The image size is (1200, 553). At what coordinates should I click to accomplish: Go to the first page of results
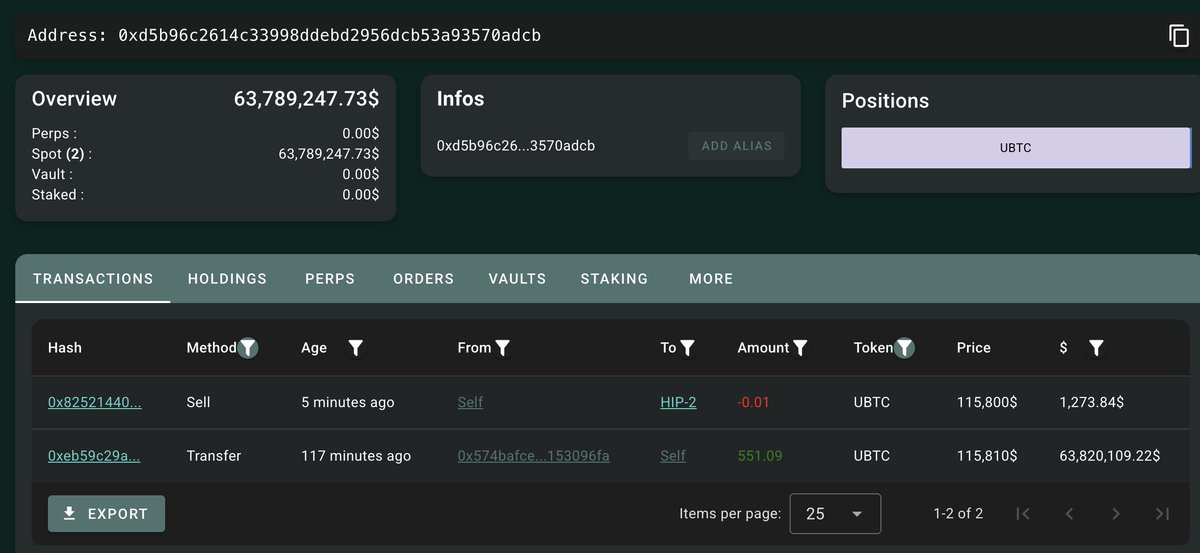[1022, 514]
